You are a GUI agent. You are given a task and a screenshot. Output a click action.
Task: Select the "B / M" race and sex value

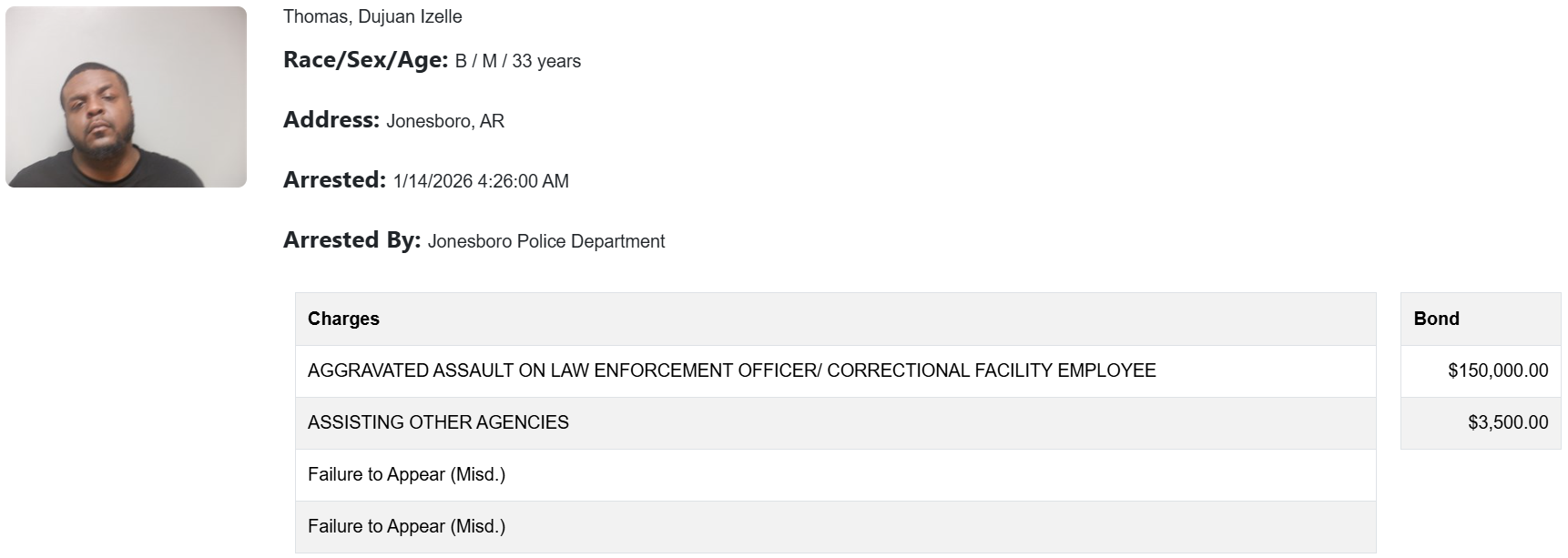475,61
